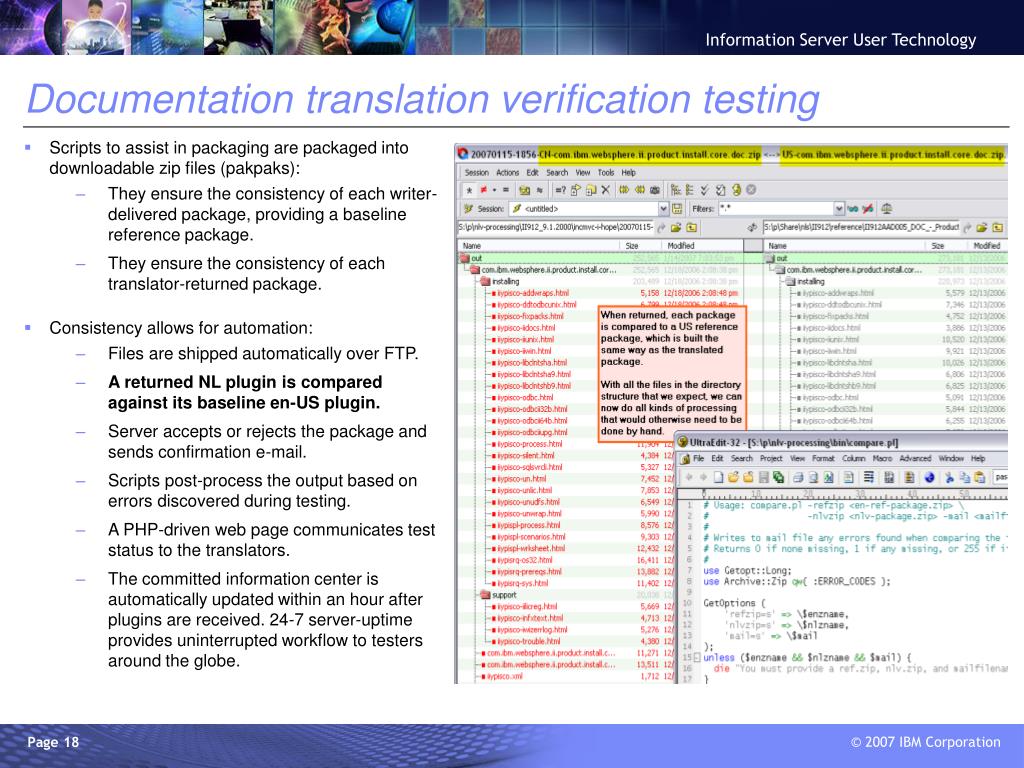Image resolution: width=1024 pixels, height=768 pixels.
Task: Click the back arrow in UltraEdit toolbar
Action: [x=688, y=477]
